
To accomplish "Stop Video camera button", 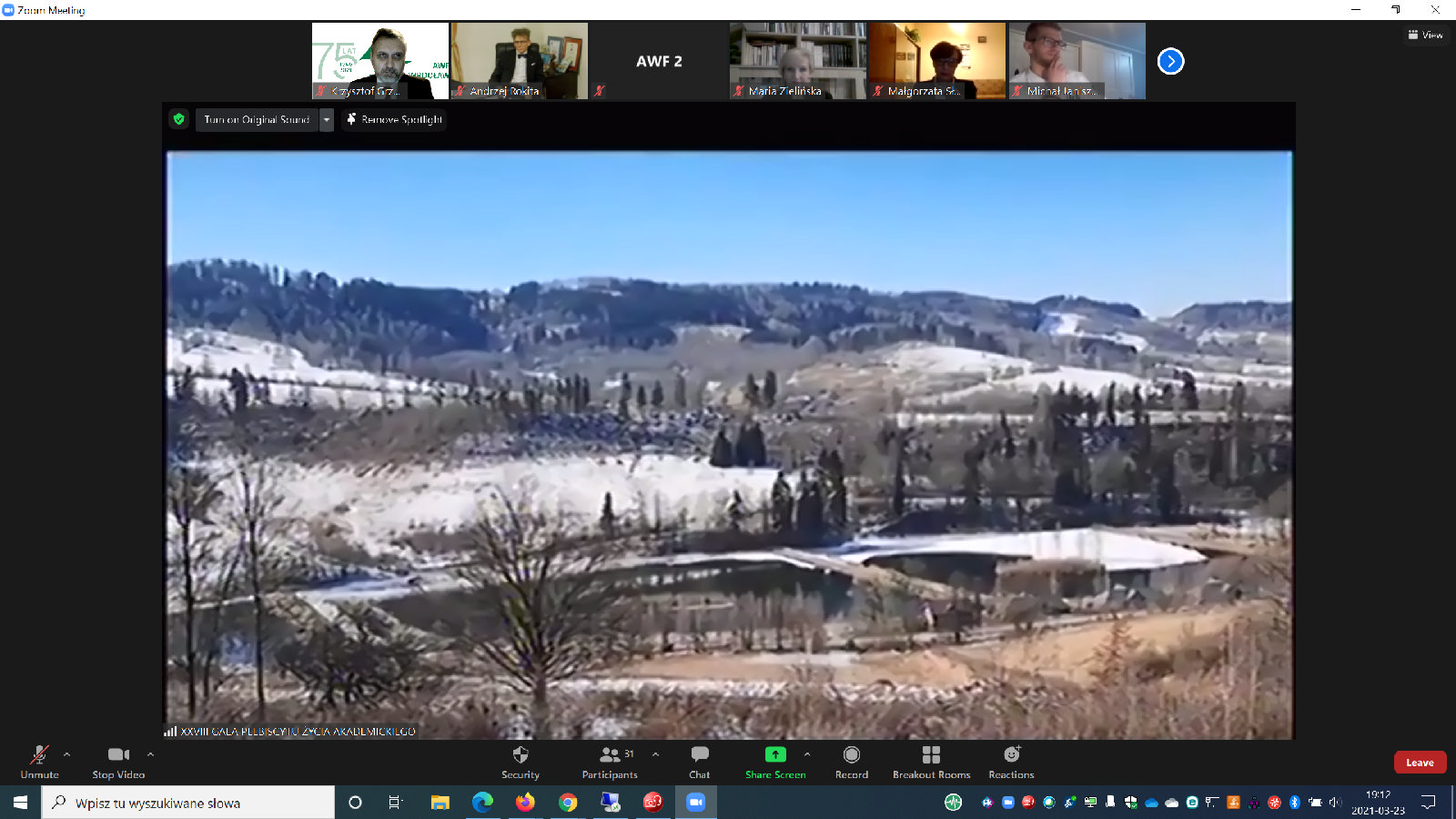I will click(118, 763).
